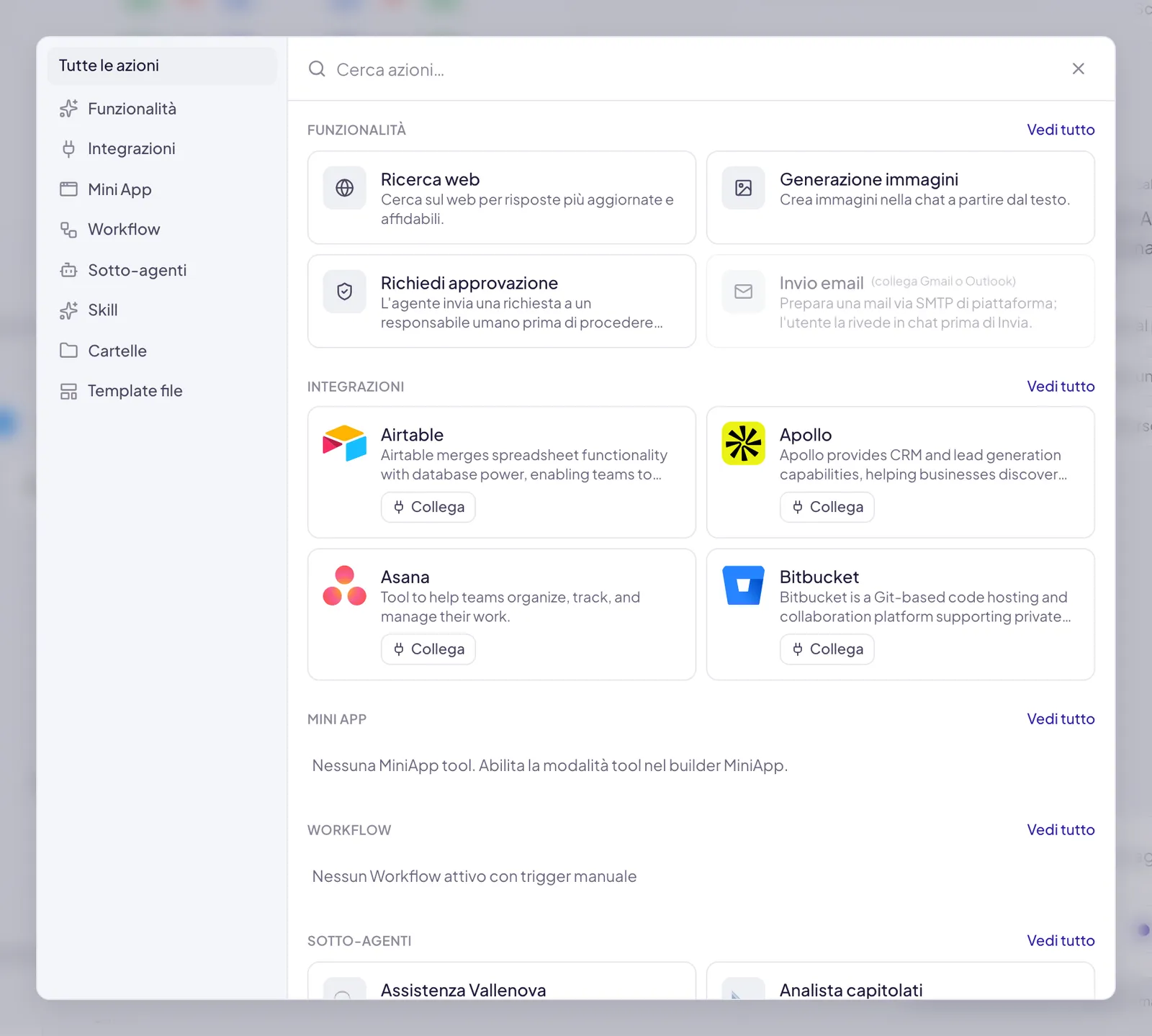Open Vedi tutto for Integrazioni
This screenshot has width=1152, height=1036.
[x=1061, y=387]
